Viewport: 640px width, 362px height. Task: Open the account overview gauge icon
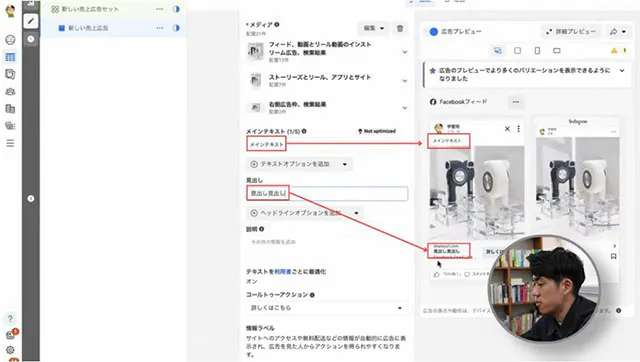[x=10, y=40]
